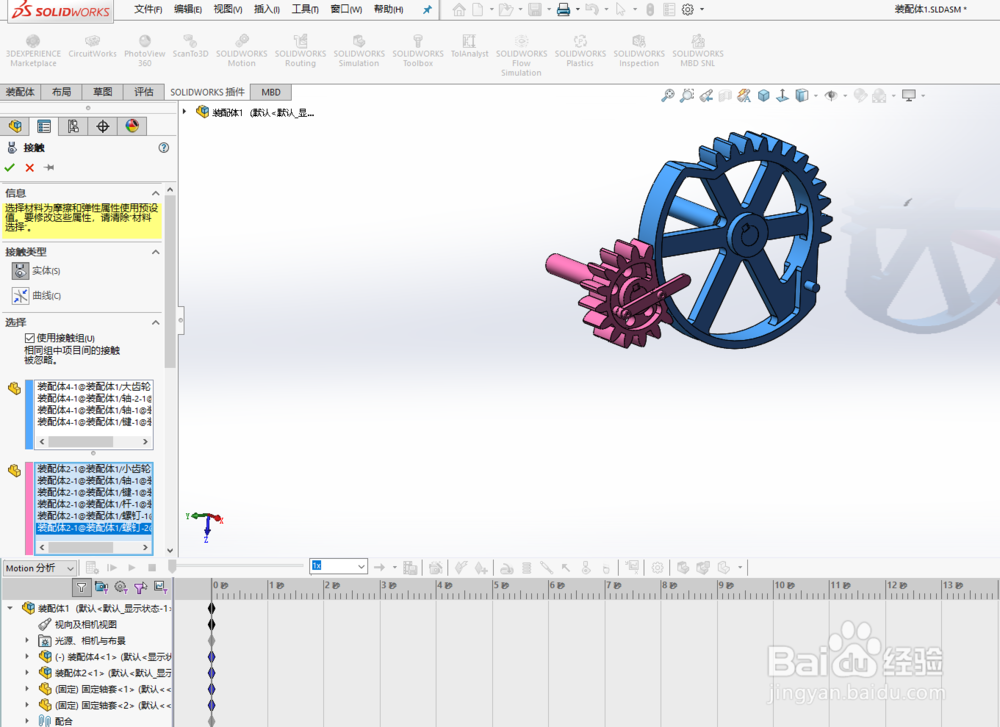The height and width of the screenshot is (727, 1000).
Task: Toggle SOLIDWORKS Routing add-in
Action: click(x=300, y=50)
